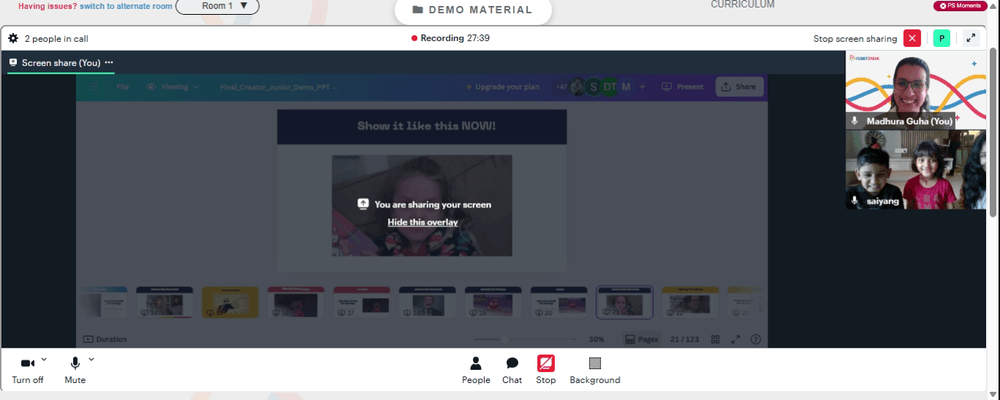Open the Chat panel
The height and width of the screenshot is (400, 1000).
[512, 371]
